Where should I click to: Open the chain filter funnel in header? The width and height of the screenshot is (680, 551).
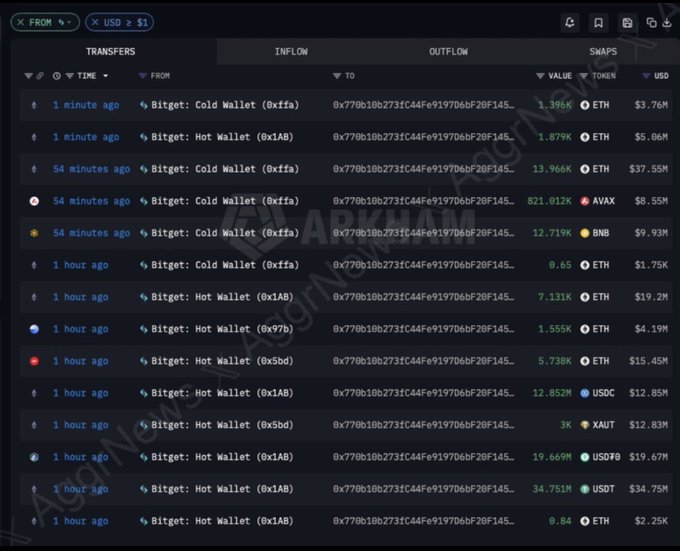click(x=28, y=76)
